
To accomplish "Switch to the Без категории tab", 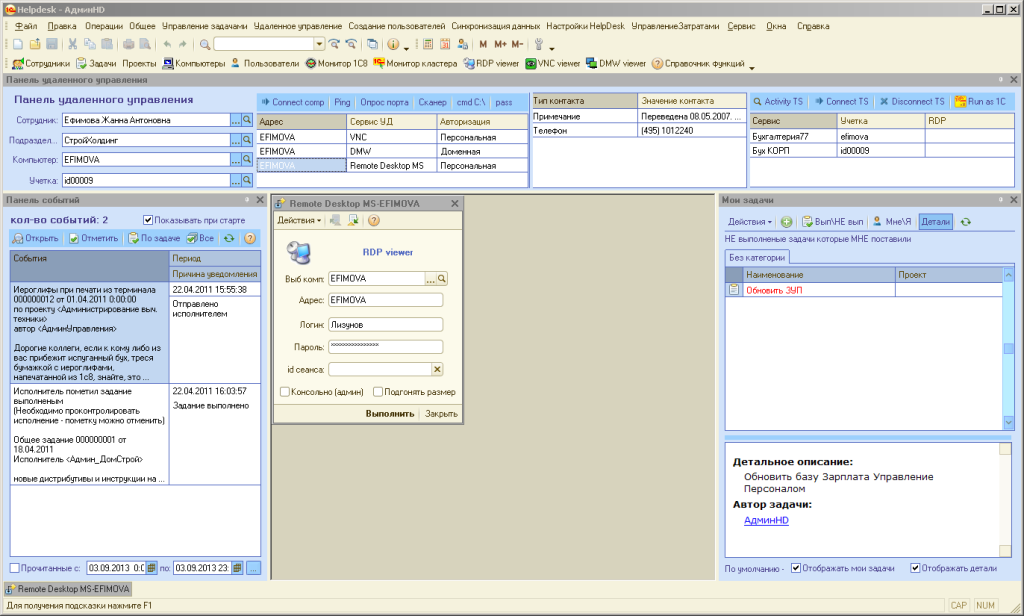I will 756,258.
